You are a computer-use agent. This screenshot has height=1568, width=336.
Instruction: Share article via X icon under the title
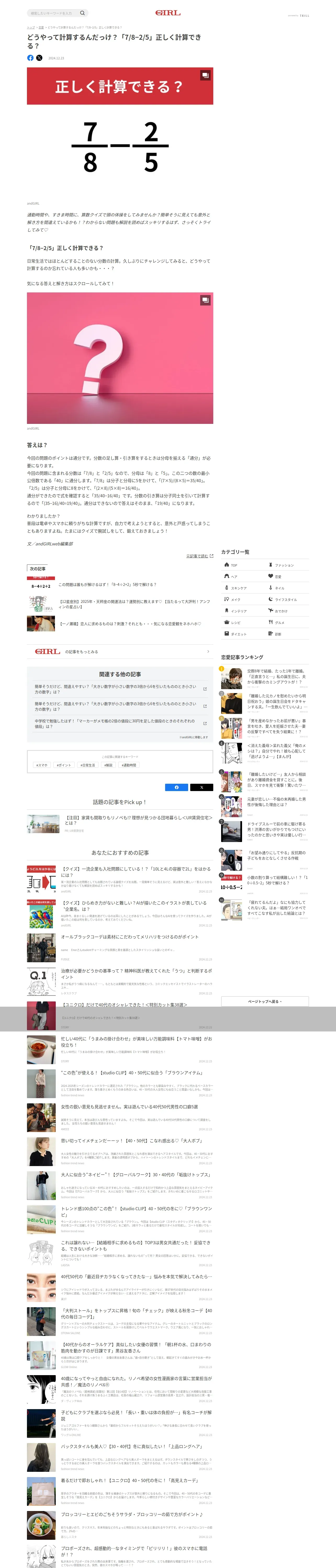pyautogui.click(x=39, y=58)
